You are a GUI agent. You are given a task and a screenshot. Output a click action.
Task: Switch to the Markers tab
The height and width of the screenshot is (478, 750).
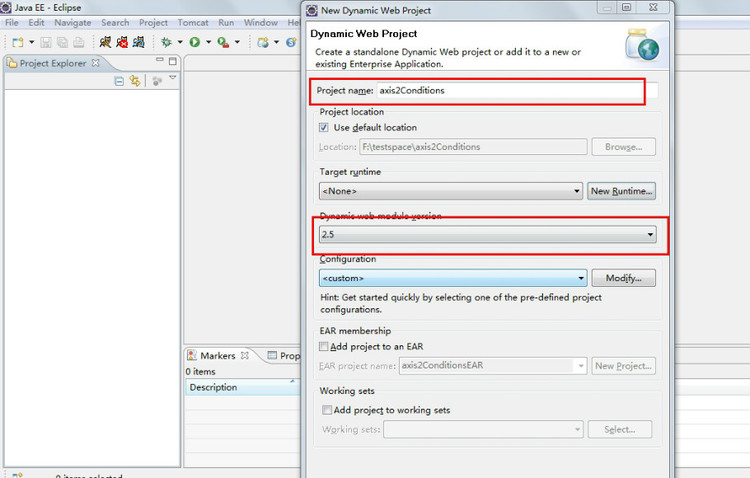218,356
